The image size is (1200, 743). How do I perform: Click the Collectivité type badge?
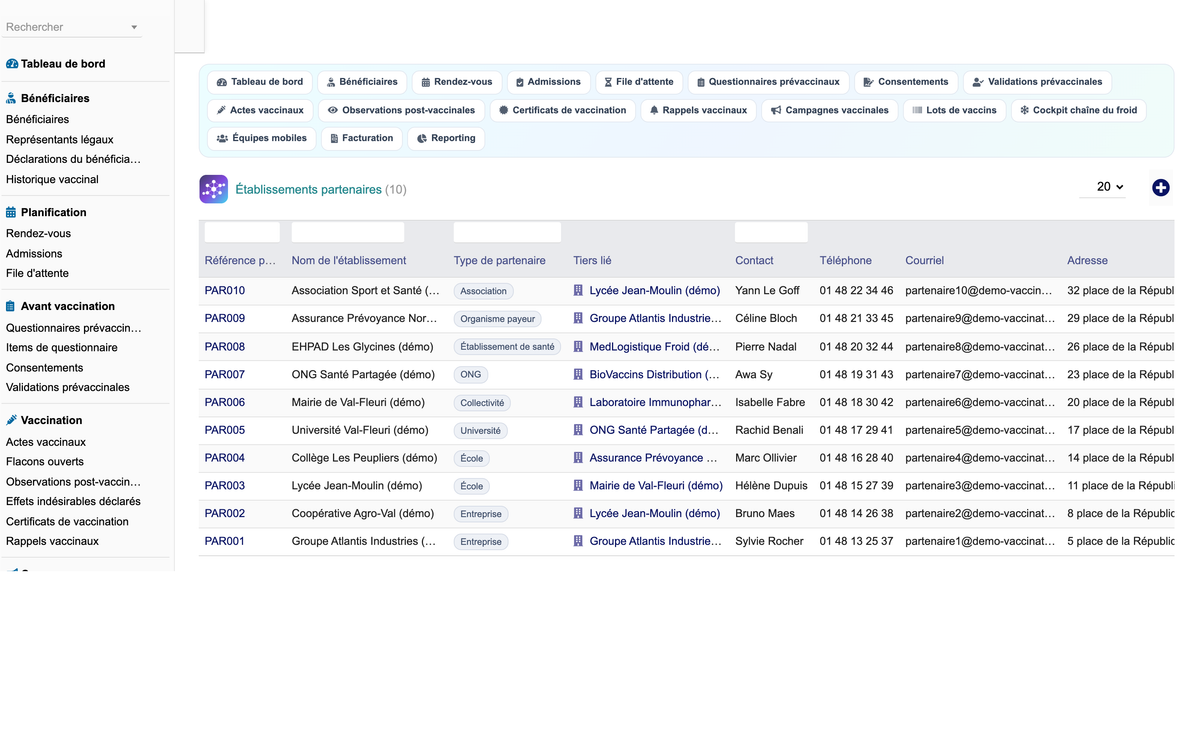483,403
